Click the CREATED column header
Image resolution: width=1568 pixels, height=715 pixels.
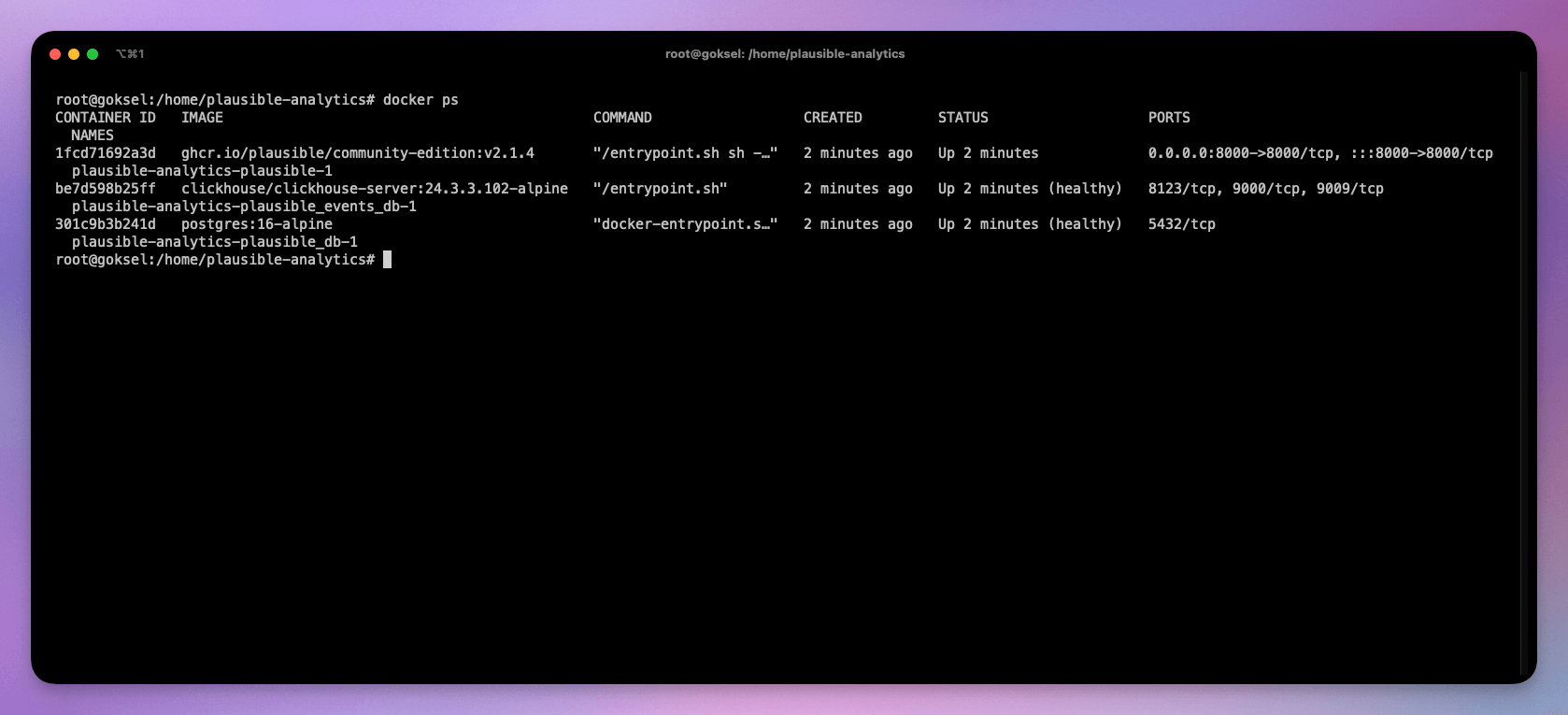click(x=833, y=118)
